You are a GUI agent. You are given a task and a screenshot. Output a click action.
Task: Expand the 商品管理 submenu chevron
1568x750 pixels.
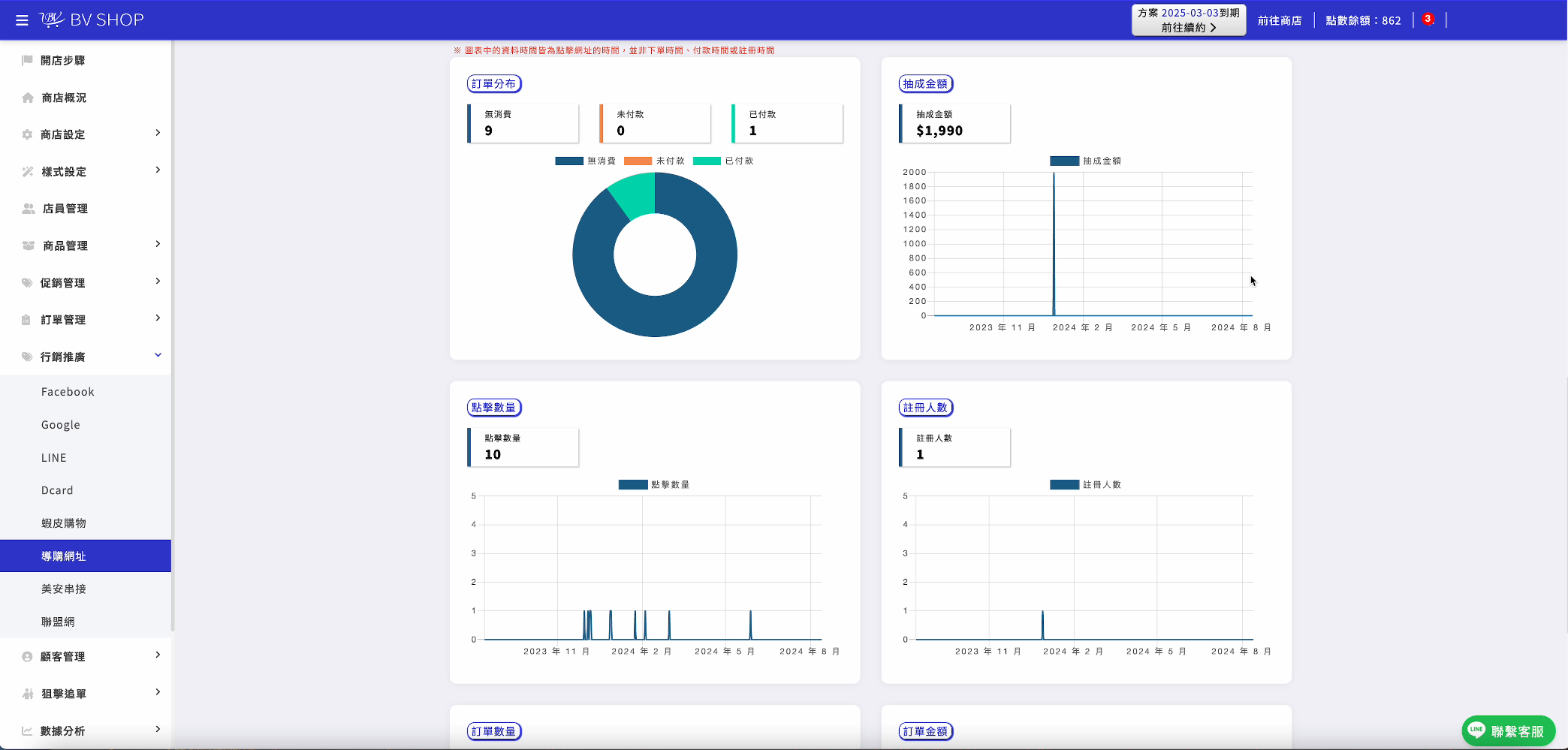pyautogui.click(x=158, y=244)
